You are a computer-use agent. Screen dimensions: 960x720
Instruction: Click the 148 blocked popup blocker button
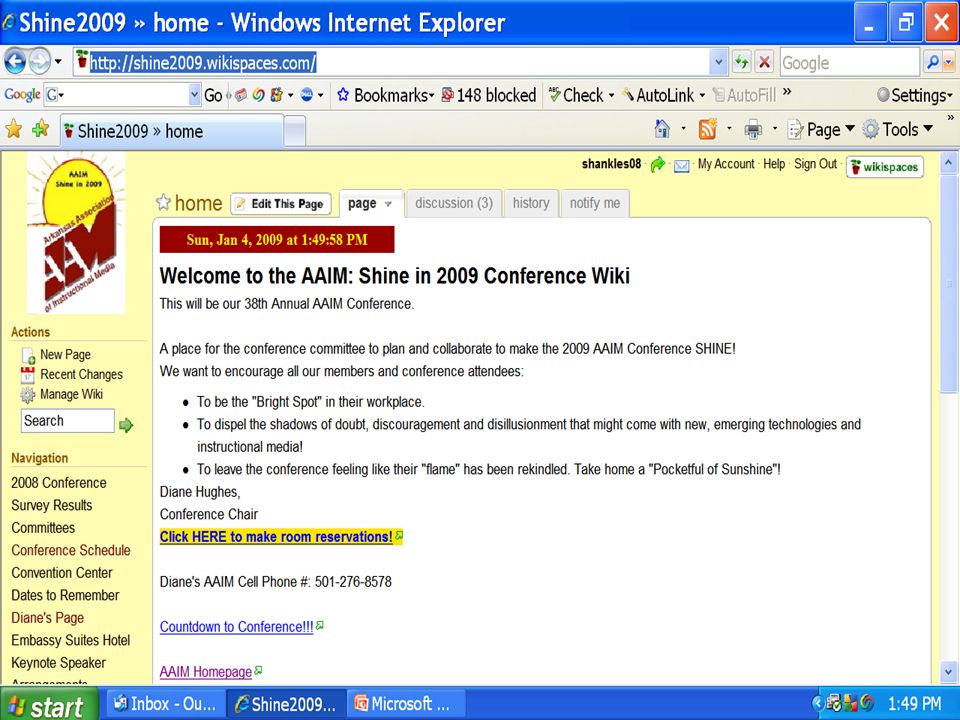489,95
